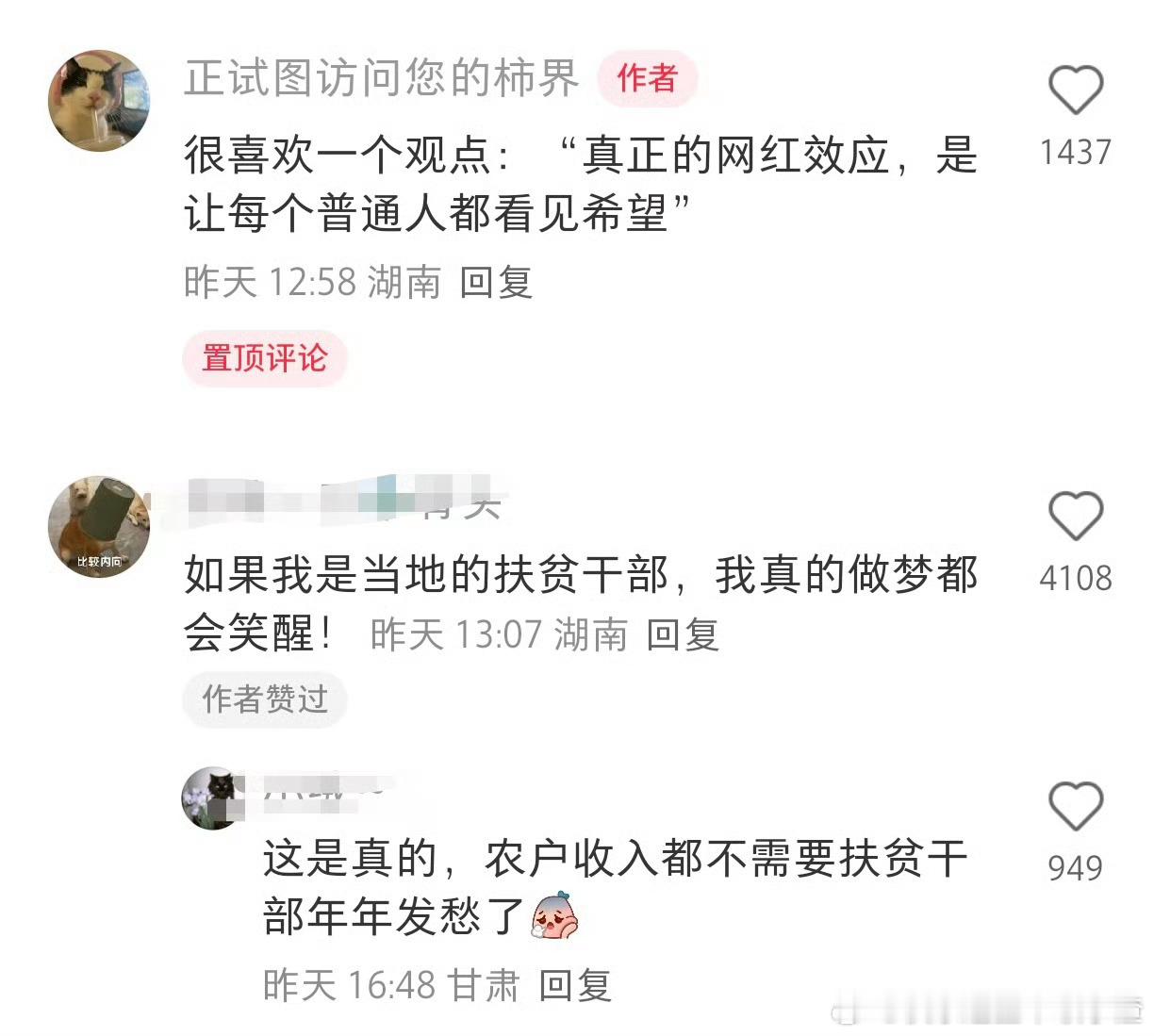Open the author's cat avatar profile
This screenshot has height=1036, width=1154.
[x=98, y=101]
